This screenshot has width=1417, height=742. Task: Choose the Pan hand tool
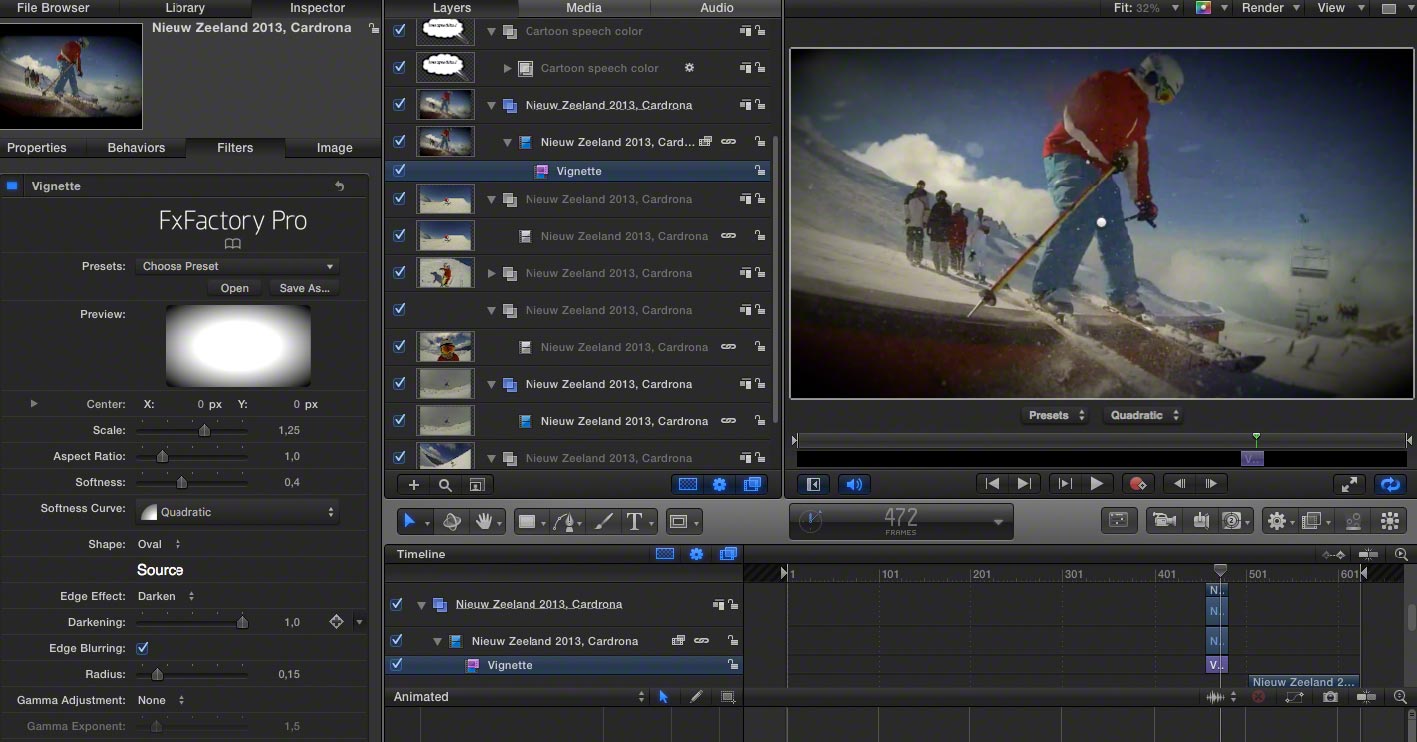click(x=485, y=521)
